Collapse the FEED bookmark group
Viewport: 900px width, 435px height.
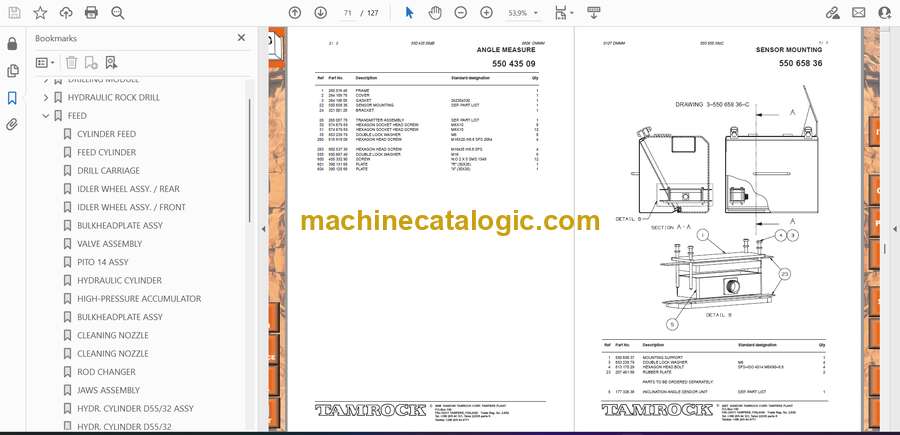46,116
